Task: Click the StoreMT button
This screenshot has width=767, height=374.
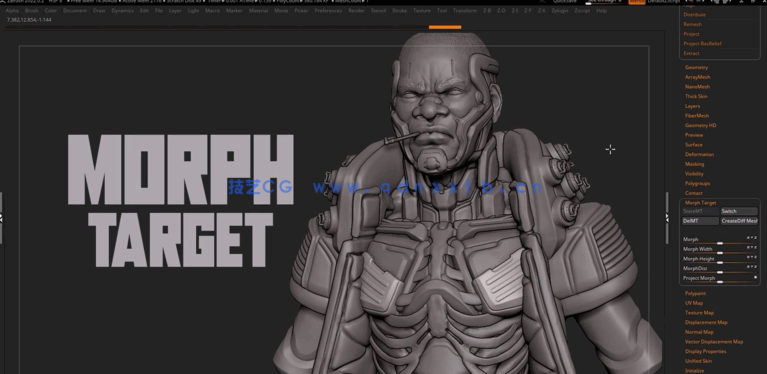Action: tap(700, 211)
